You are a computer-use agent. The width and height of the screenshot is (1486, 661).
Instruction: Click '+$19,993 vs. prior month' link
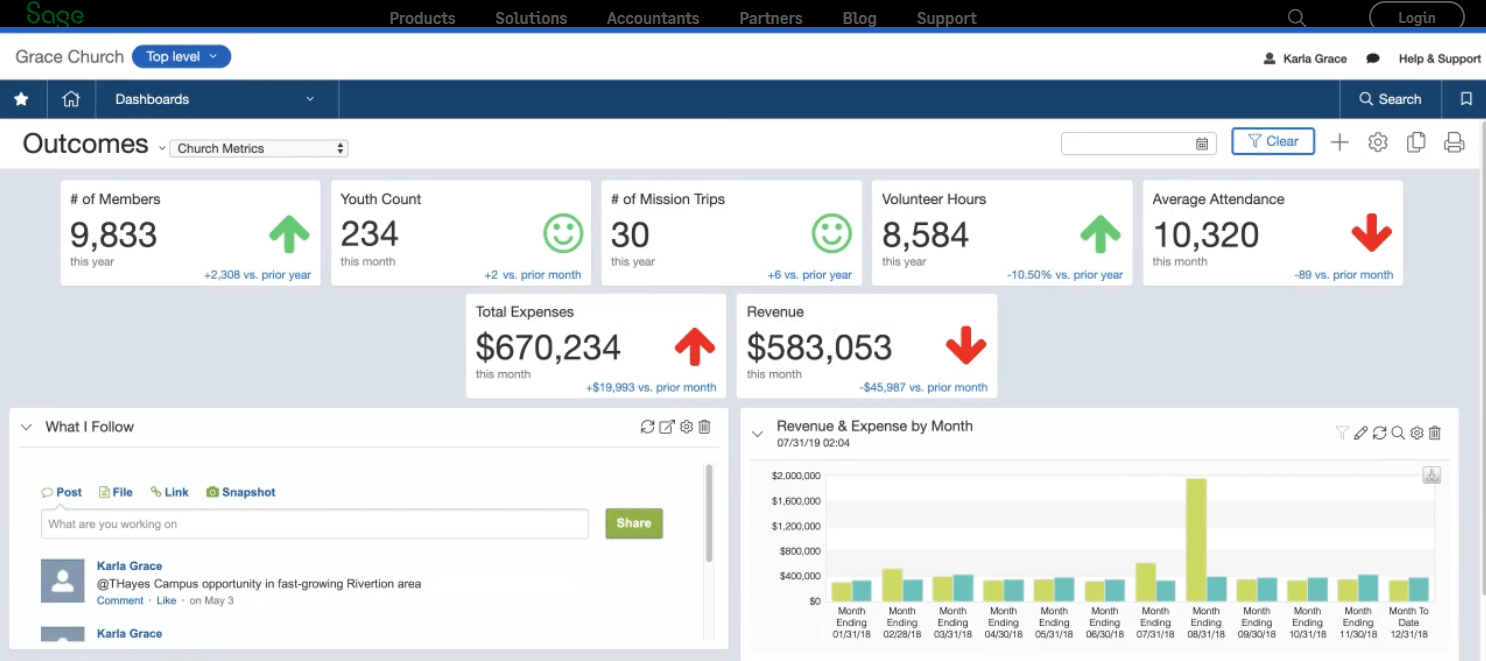[651, 388]
